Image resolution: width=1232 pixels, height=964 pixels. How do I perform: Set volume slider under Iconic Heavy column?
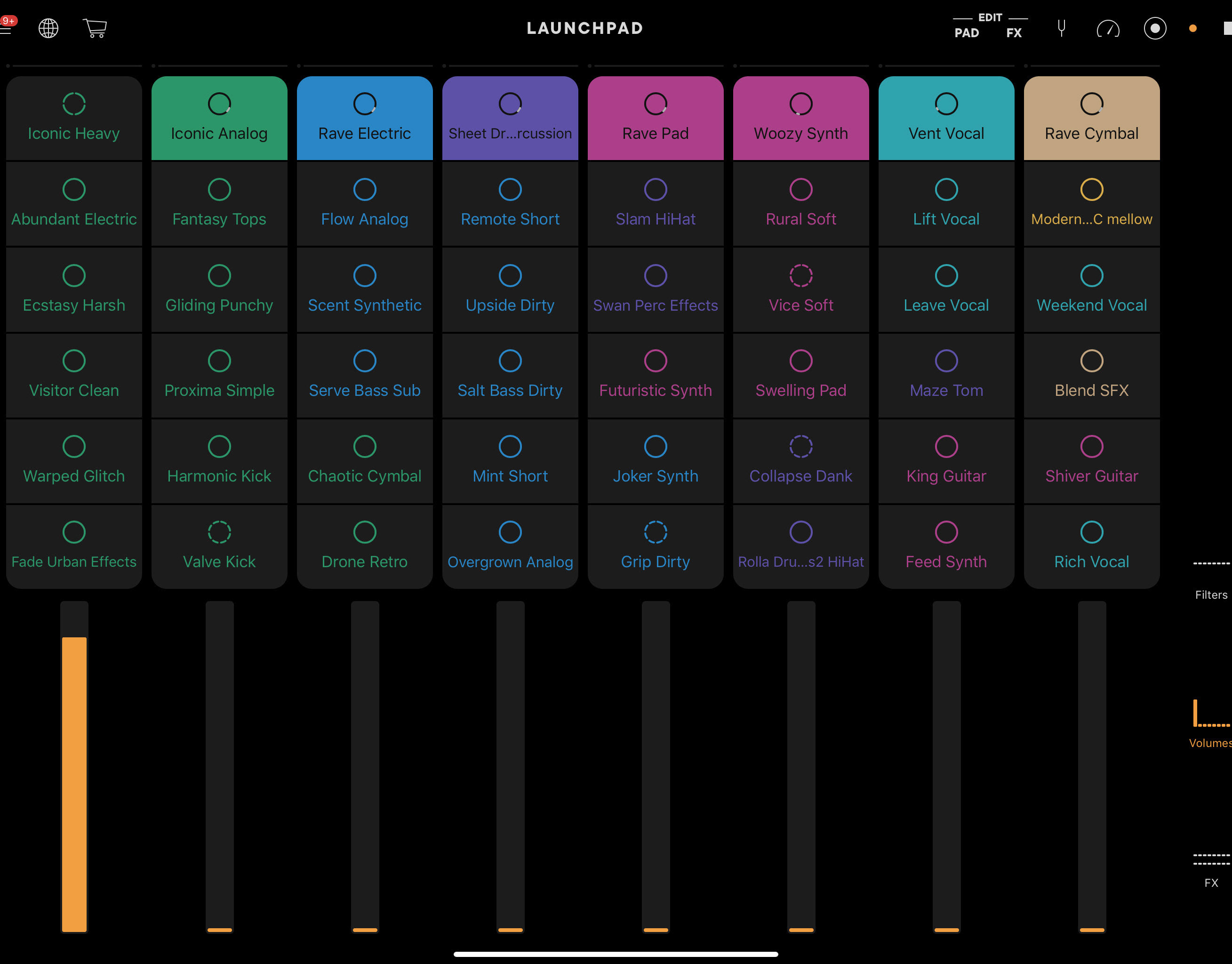tap(74, 767)
